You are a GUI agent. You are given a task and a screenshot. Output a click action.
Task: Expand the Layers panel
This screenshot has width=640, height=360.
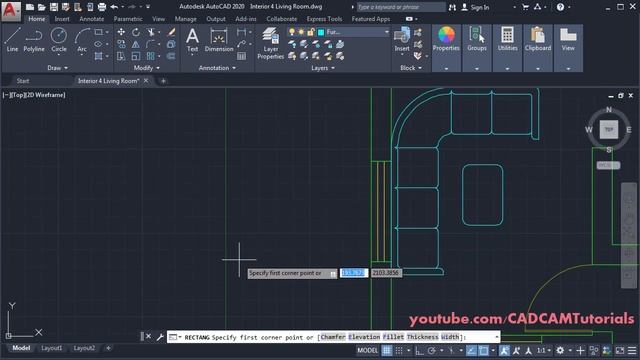click(x=323, y=68)
